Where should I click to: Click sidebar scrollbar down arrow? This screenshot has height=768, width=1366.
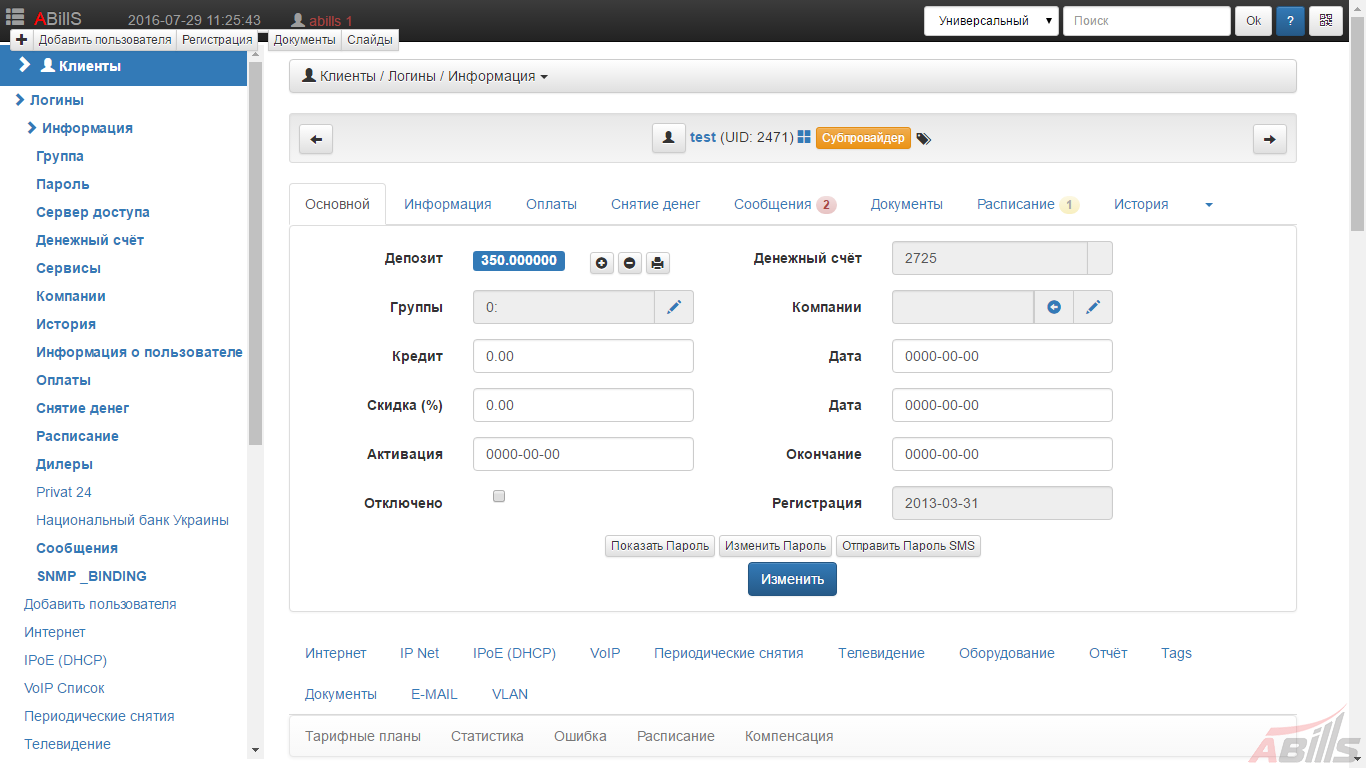click(255, 749)
